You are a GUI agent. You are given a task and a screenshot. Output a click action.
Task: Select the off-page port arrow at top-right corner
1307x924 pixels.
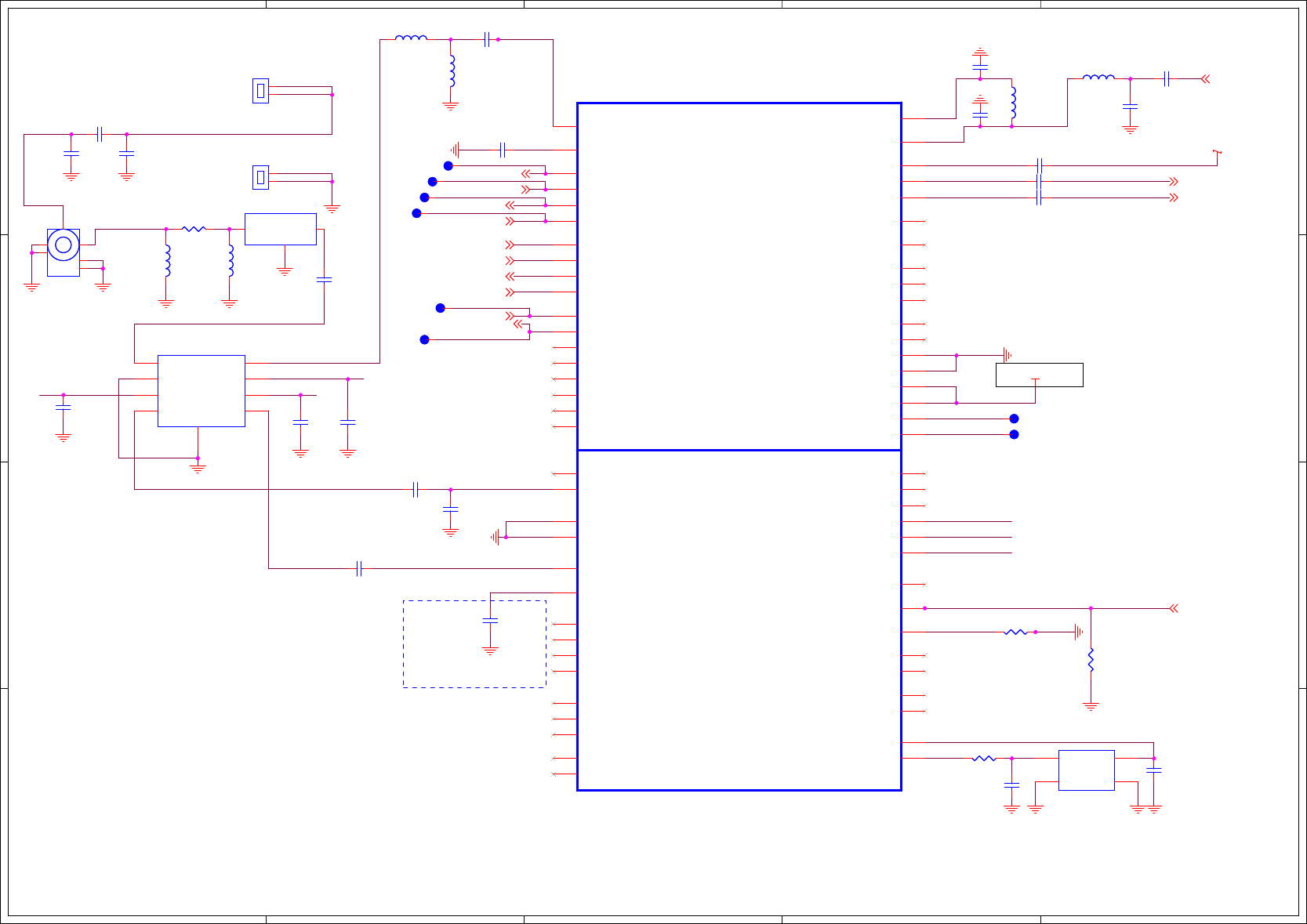(1205, 78)
